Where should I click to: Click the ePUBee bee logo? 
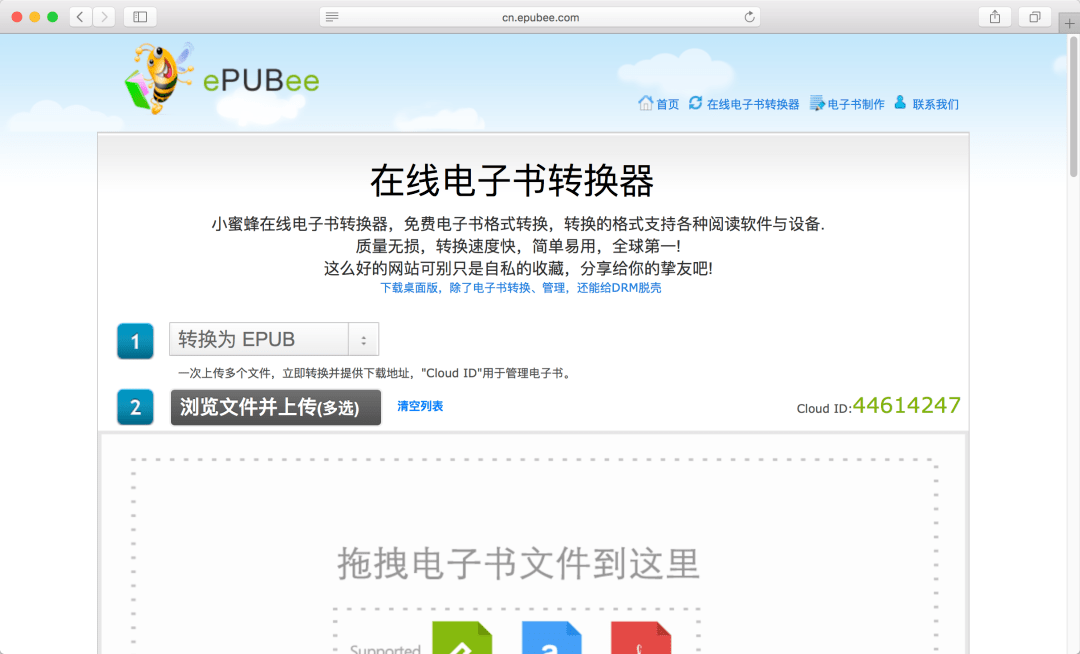click(160, 78)
